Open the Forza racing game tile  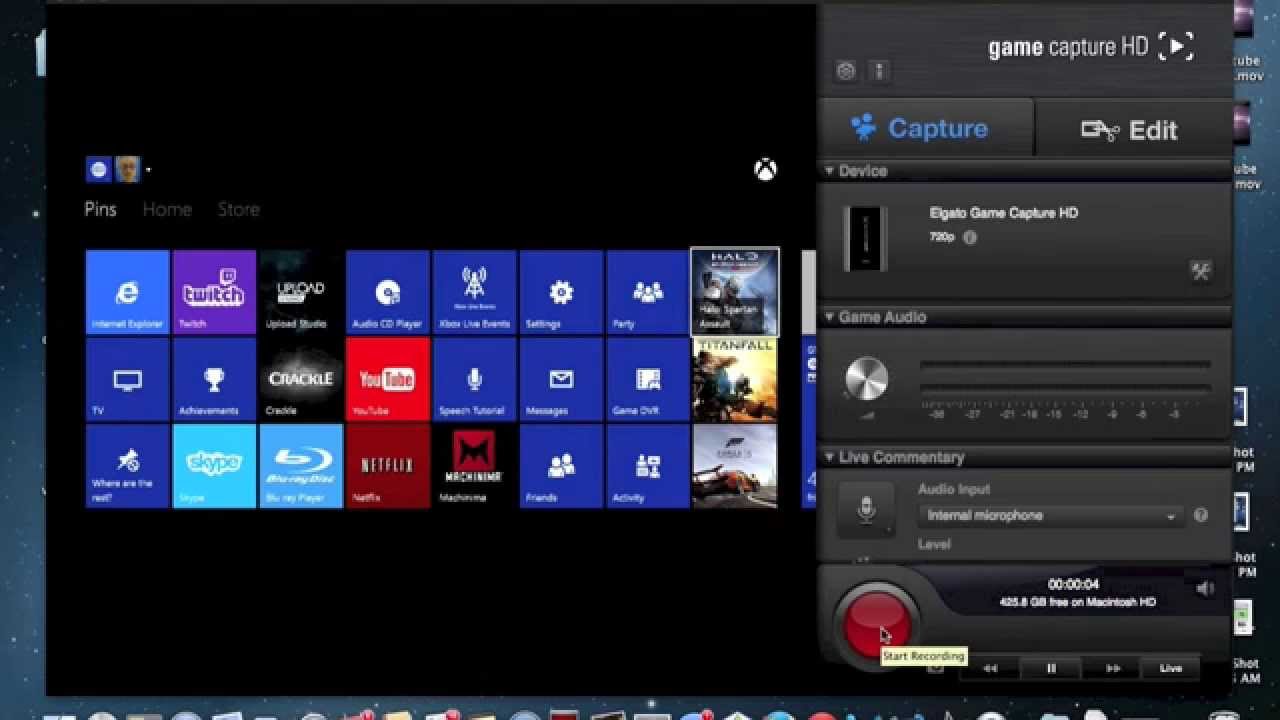(735, 466)
